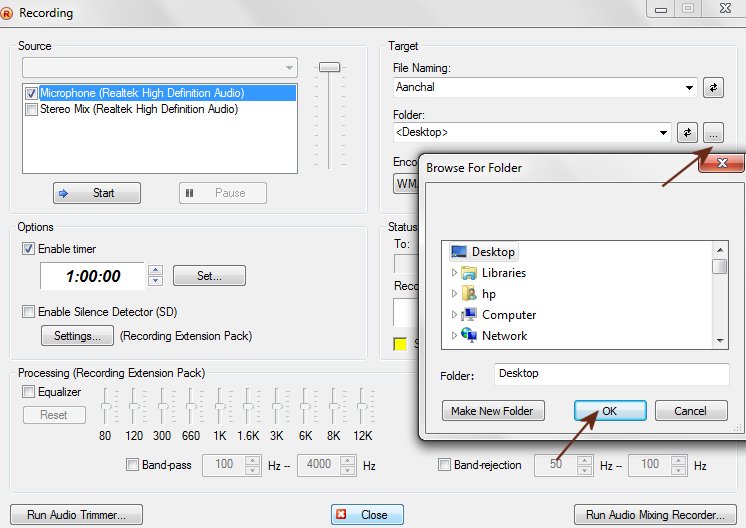The image size is (746, 528).
Task: Expand the Computer tree node
Action: pos(454,314)
